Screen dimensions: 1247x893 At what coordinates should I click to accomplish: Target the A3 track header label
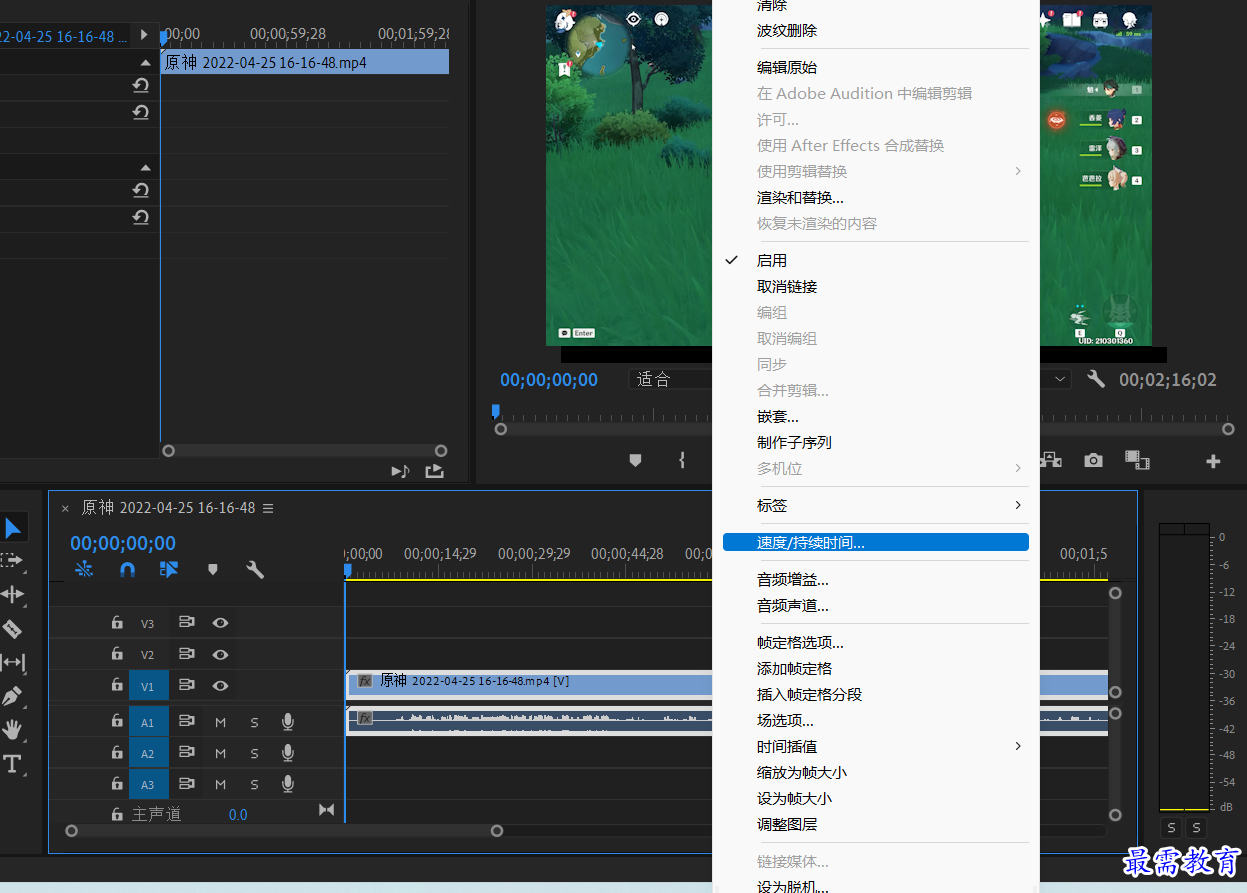148,785
